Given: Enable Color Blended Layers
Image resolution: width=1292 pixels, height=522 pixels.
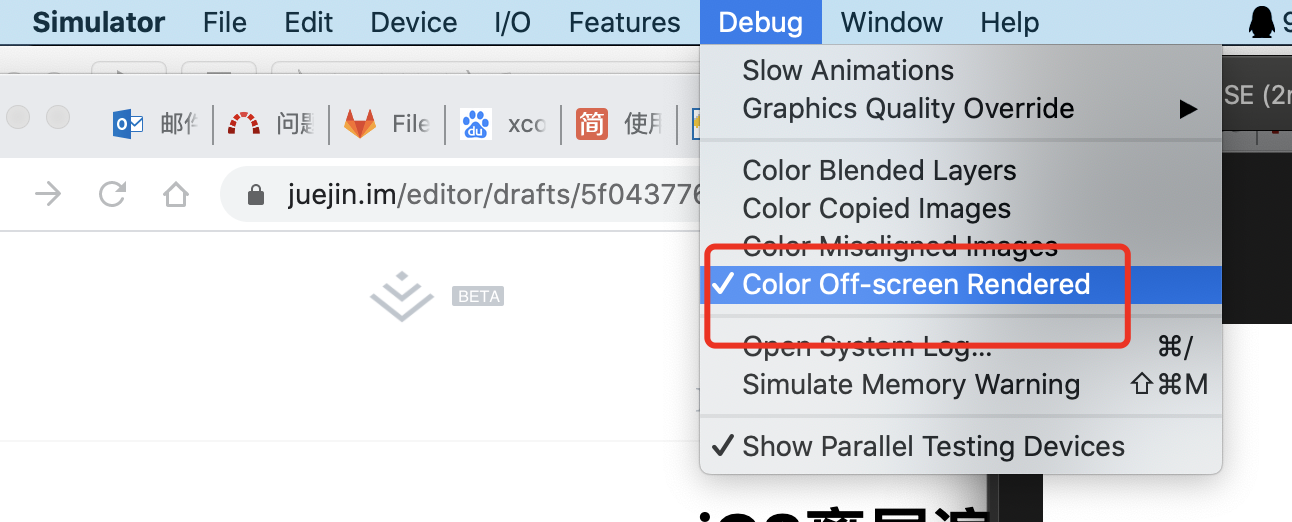Looking at the screenshot, I should point(879,171).
